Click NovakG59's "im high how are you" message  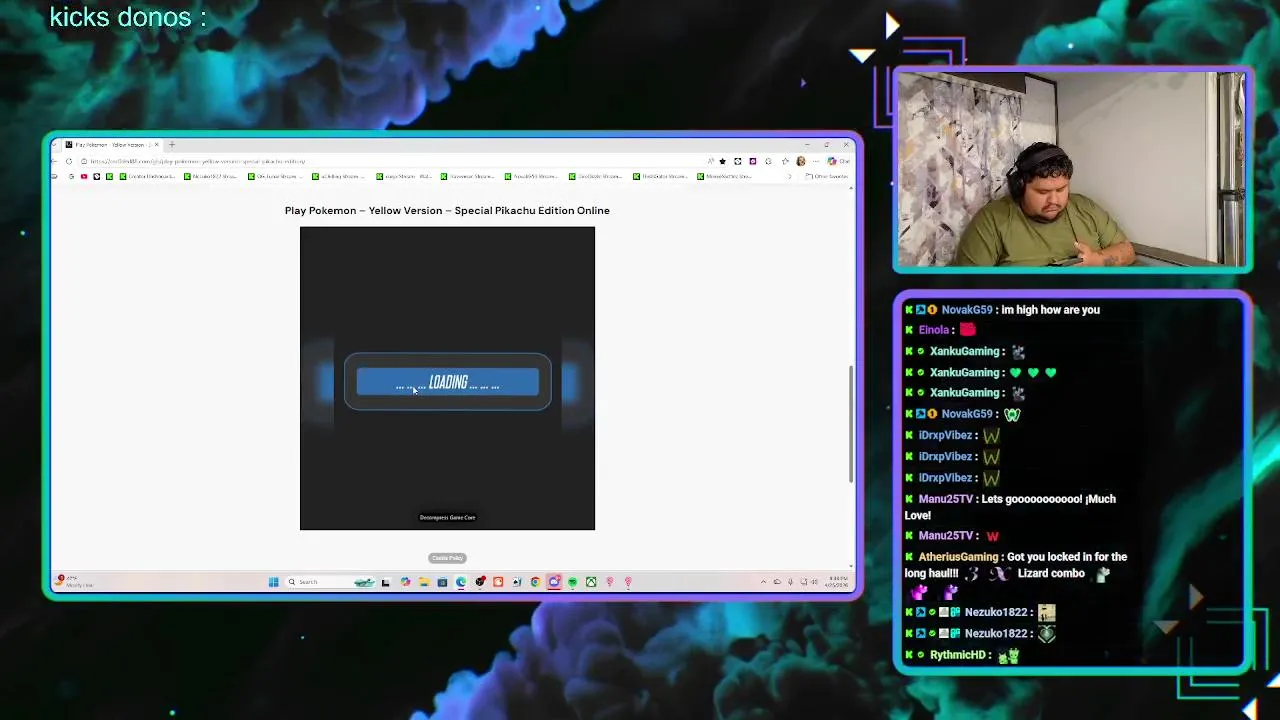click(1050, 310)
